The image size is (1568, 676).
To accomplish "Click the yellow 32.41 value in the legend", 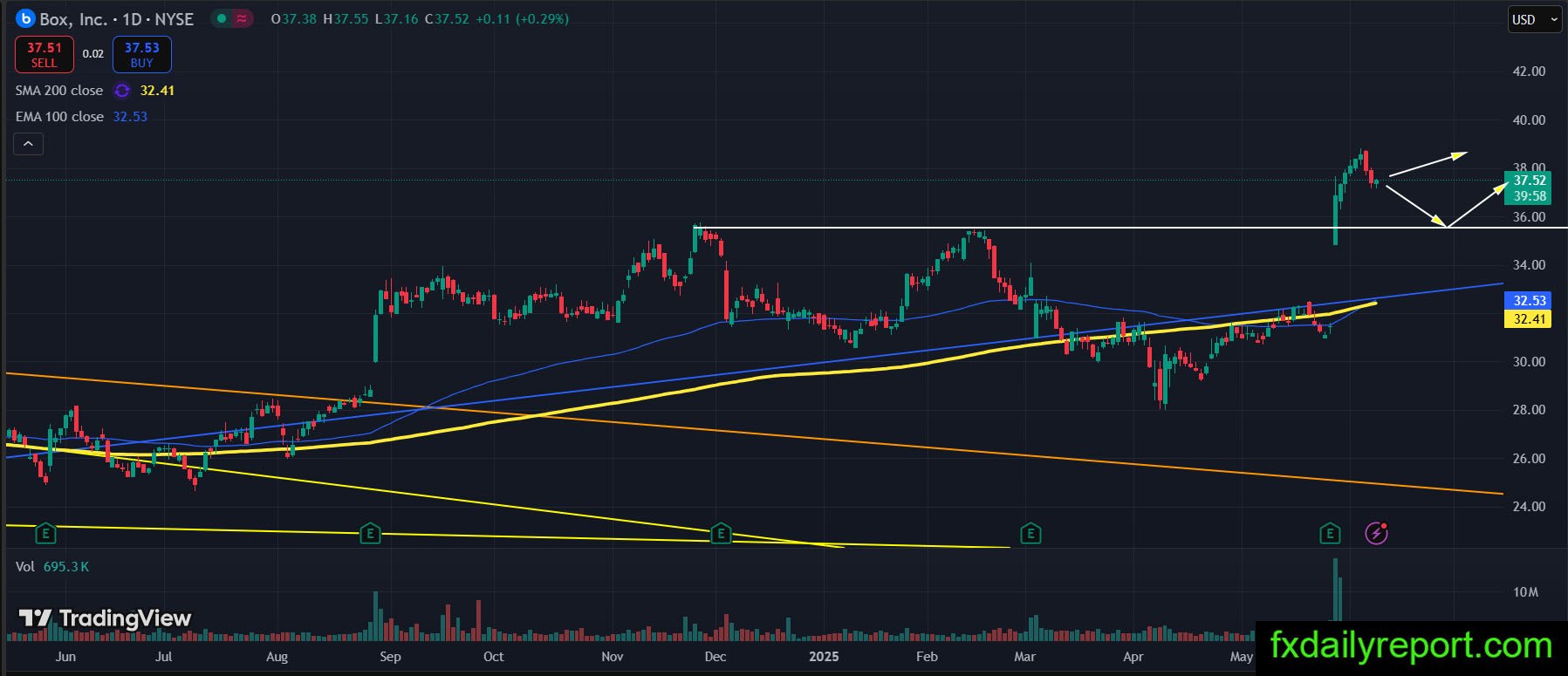I will [x=157, y=91].
